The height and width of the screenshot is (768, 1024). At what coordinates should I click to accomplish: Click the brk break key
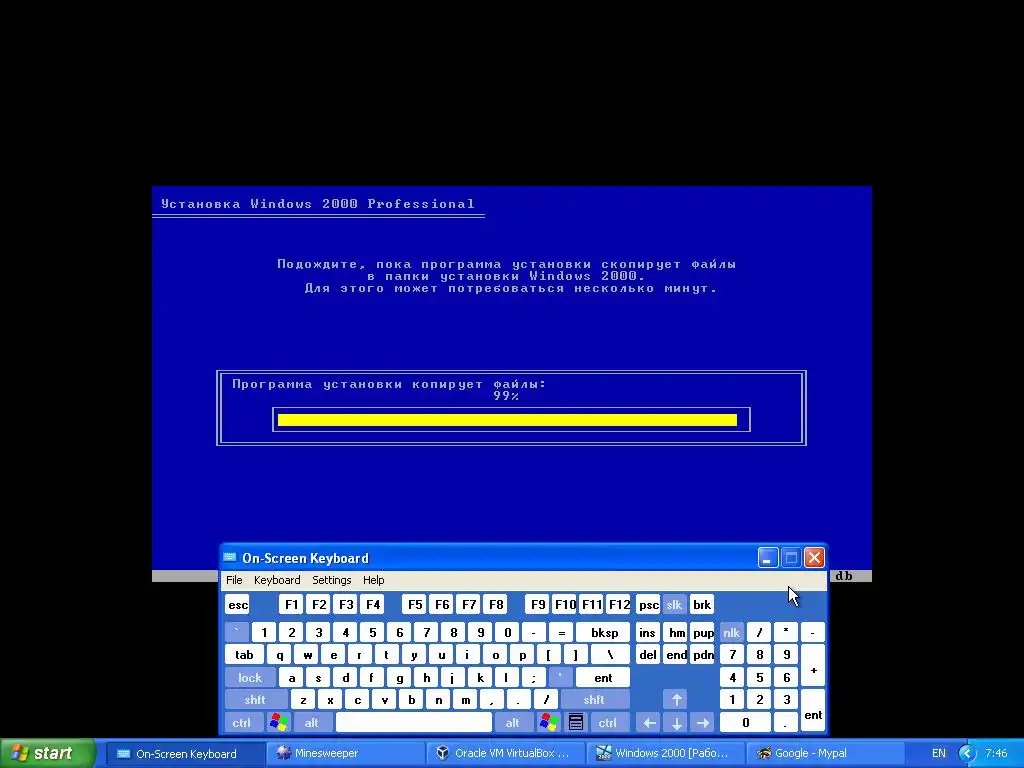click(x=702, y=605)
